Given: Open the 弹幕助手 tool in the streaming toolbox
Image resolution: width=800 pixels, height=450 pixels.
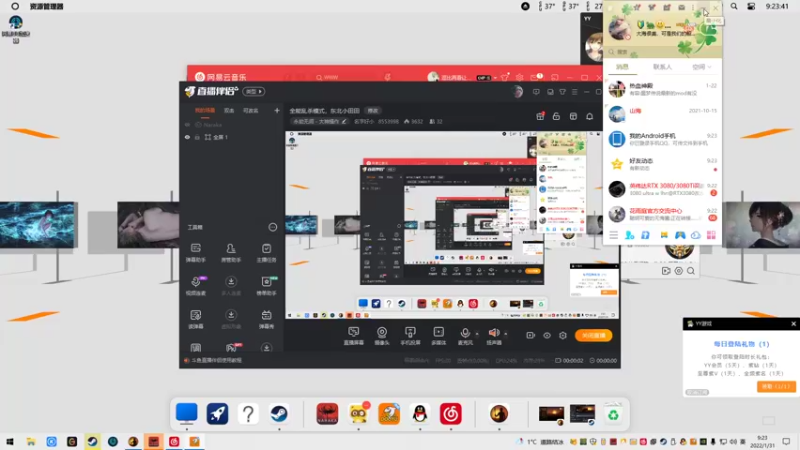Looking at the screenshot, I should point(195,253).
